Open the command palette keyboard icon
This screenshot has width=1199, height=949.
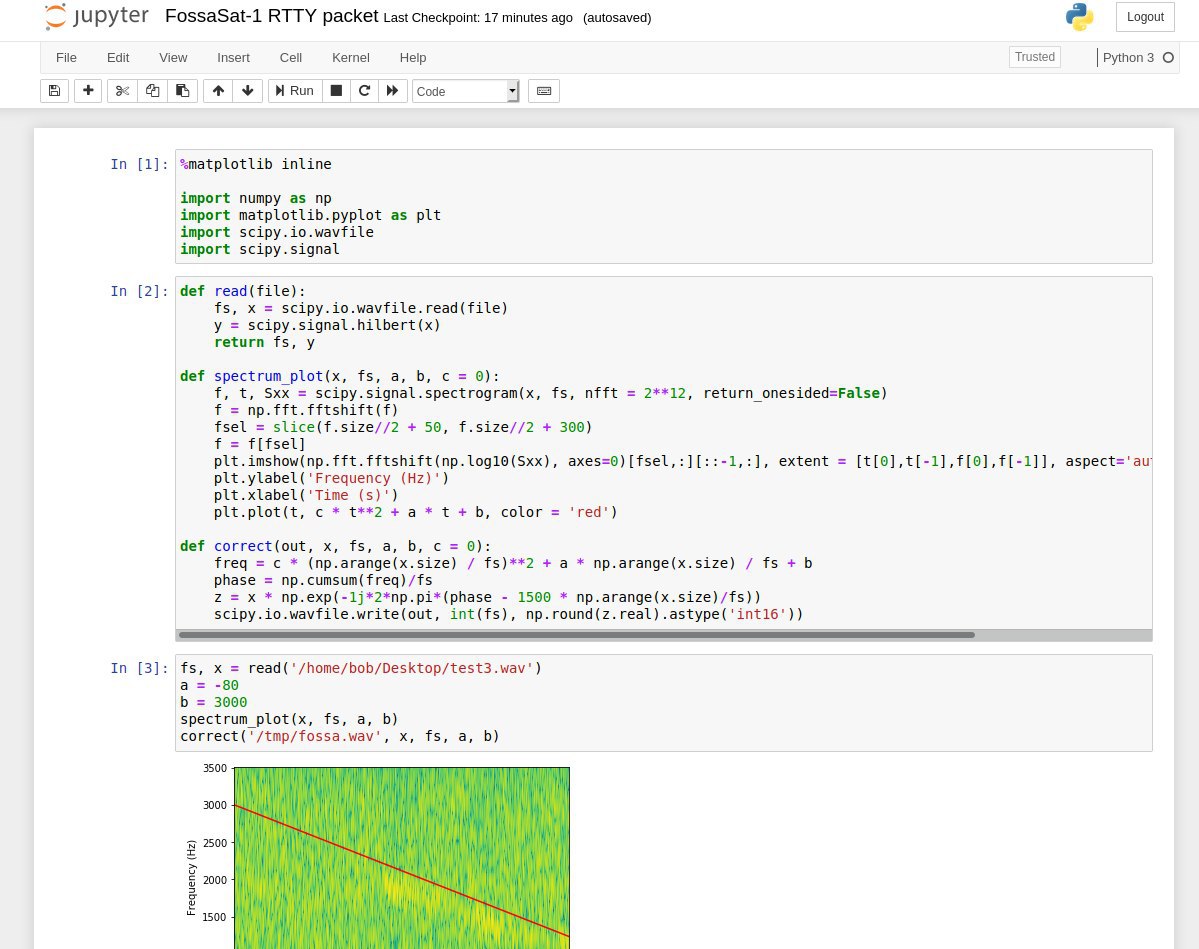click(544, 91)
